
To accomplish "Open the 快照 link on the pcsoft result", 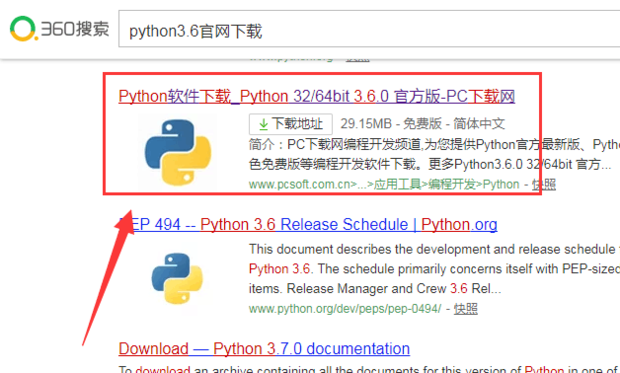I will coord(544,184).
